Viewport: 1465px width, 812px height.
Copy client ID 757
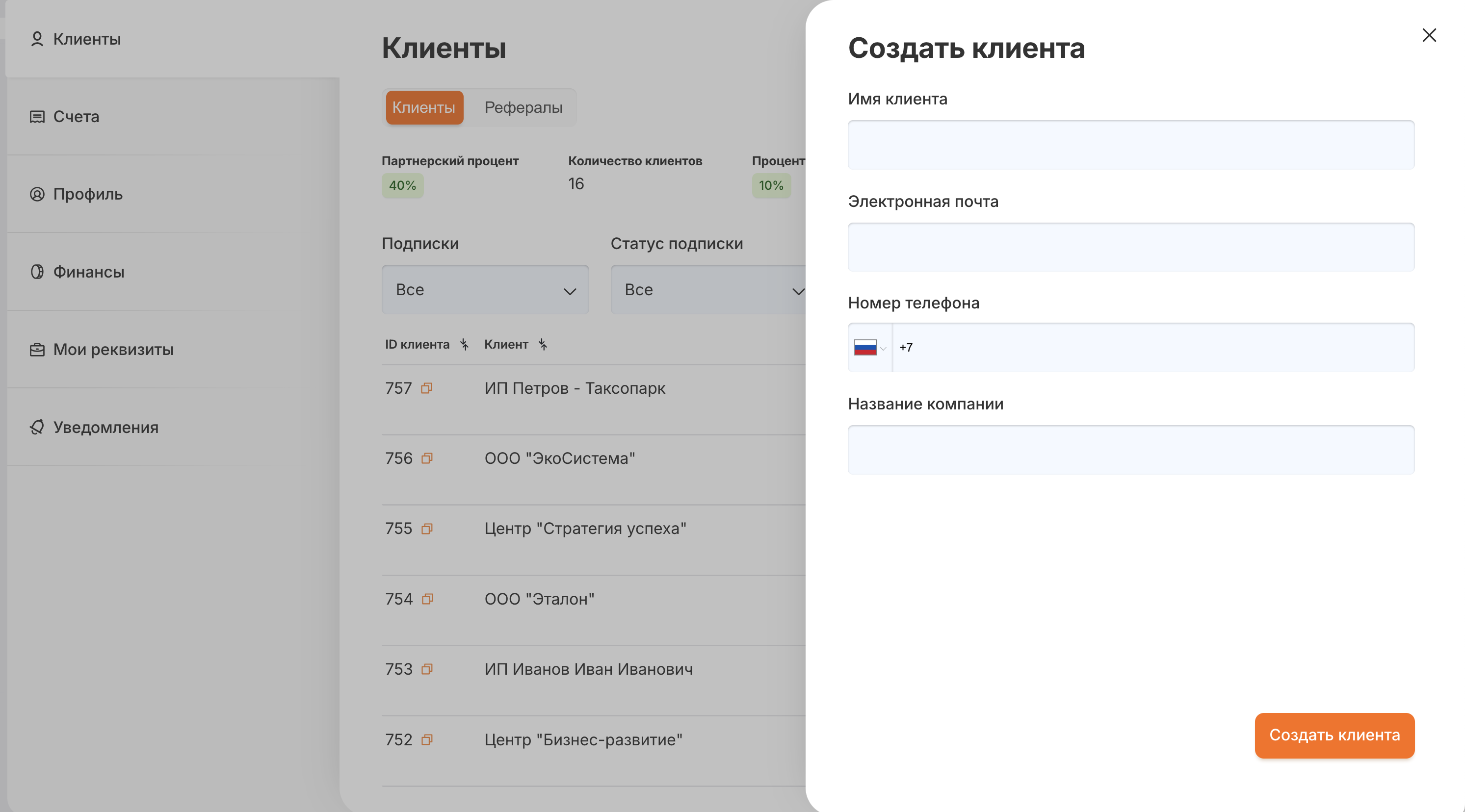click(427, 388)
